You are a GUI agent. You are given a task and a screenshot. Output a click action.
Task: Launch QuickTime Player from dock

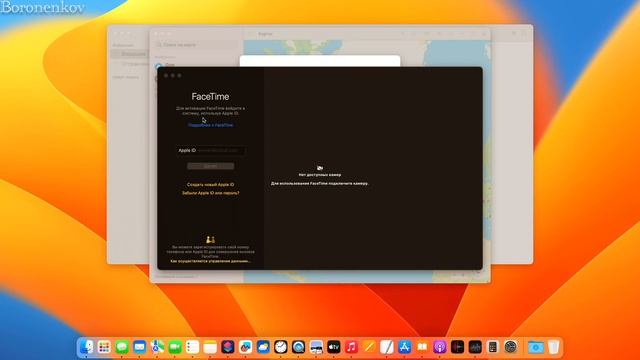coord(298,347)
